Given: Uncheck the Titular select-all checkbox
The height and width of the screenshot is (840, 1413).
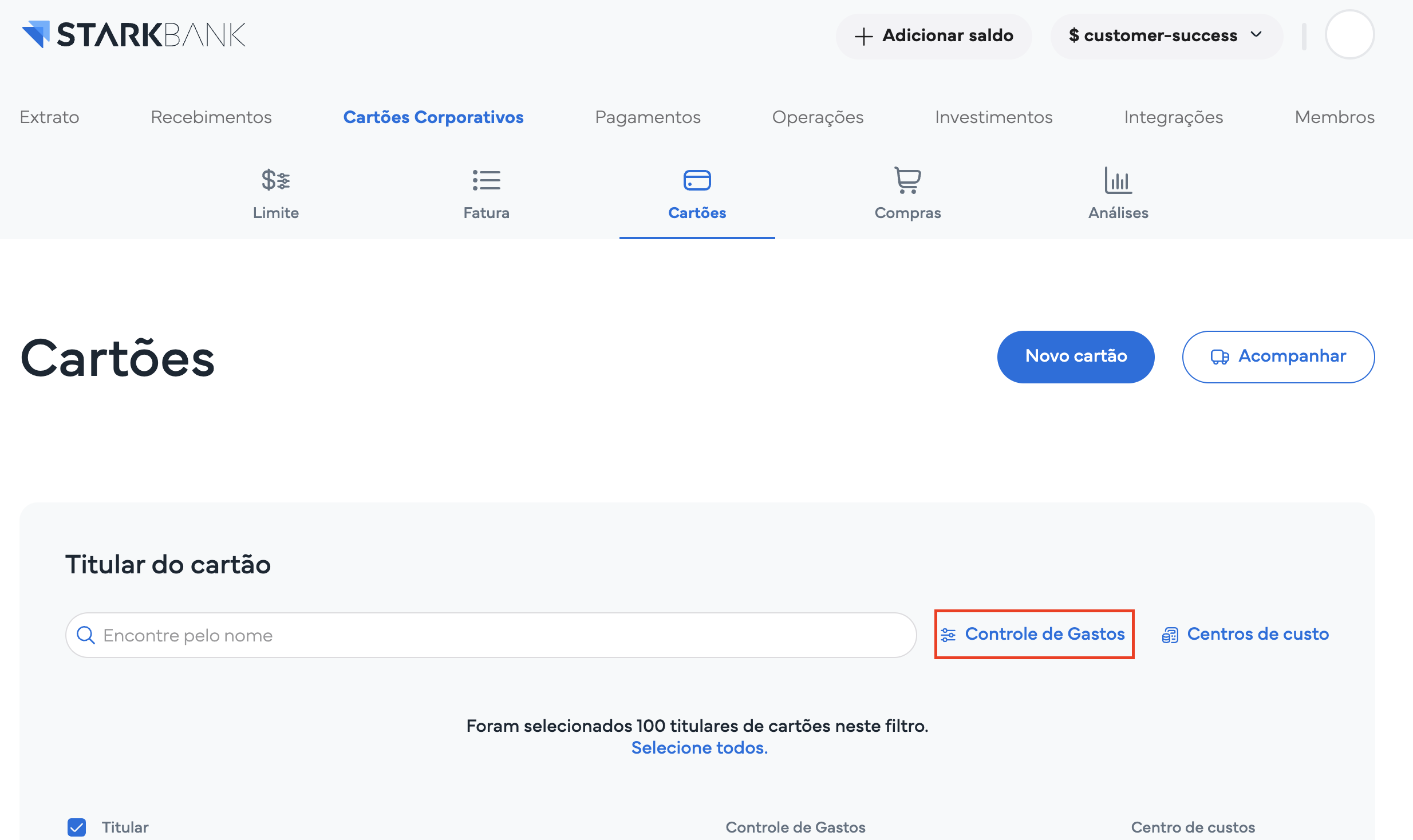Looking at the screenshot, I should 77,827.
